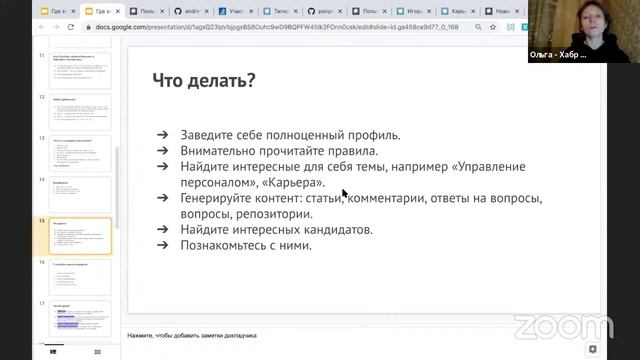The width and height of the screenshot is (640, 360).
Task: Select slide 16 thumbnail in filmstrip
Action: pyautogui.click(x=80, y=277)
